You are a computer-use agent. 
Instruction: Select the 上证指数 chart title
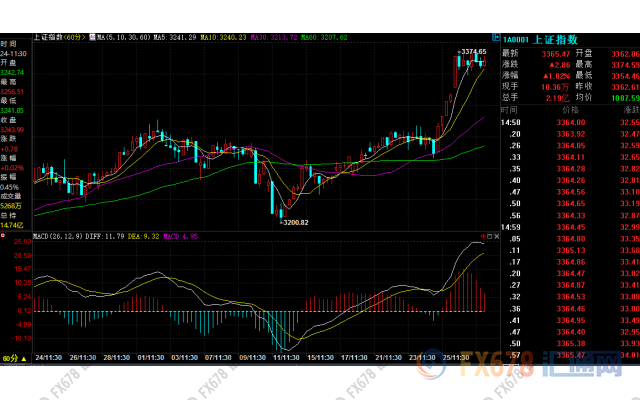pyautogui.click(x=47, y=37)
